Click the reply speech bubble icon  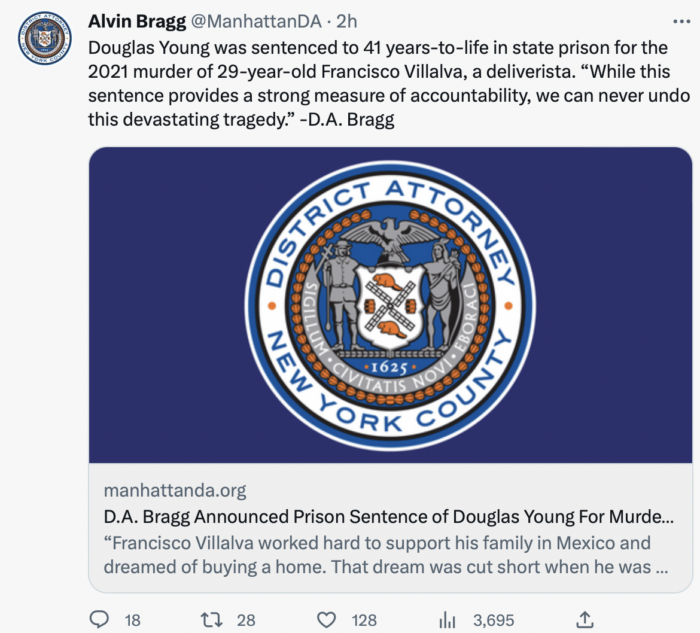click(99, 620)
